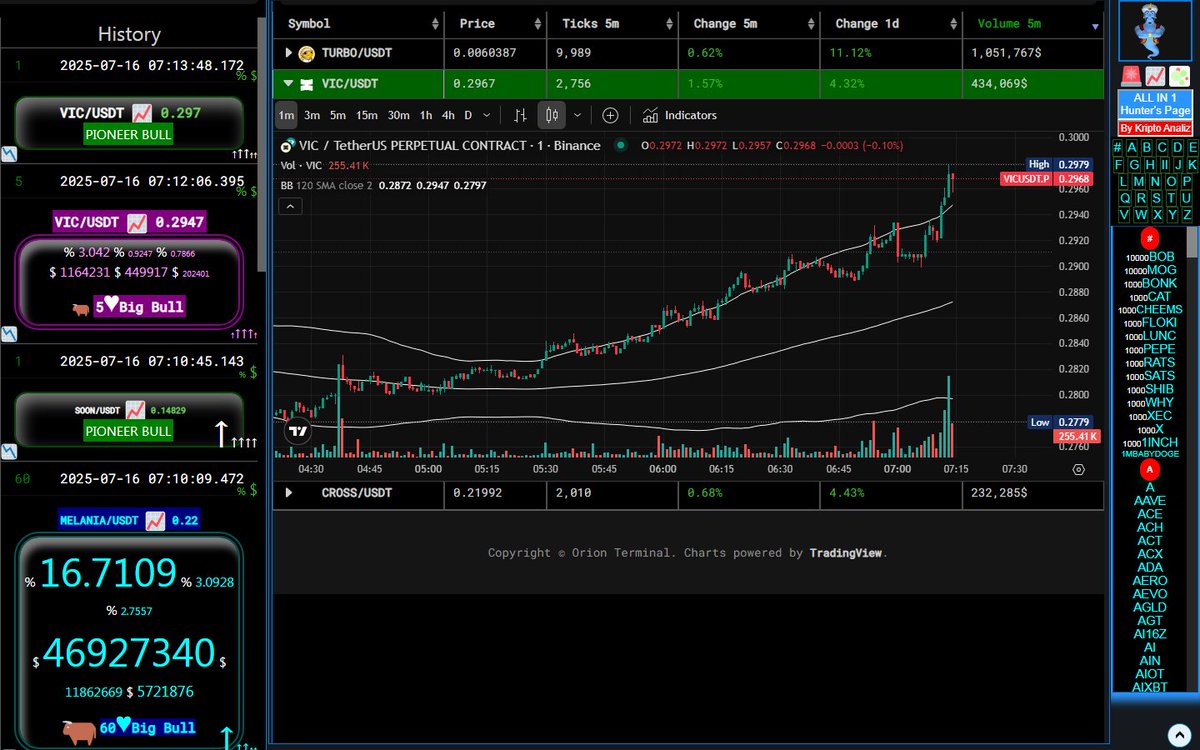Image resolution: width=1200 pixels, height=750 pixels.
Task: Expand the CROSS/USDT row
Action: click(289, 493)
